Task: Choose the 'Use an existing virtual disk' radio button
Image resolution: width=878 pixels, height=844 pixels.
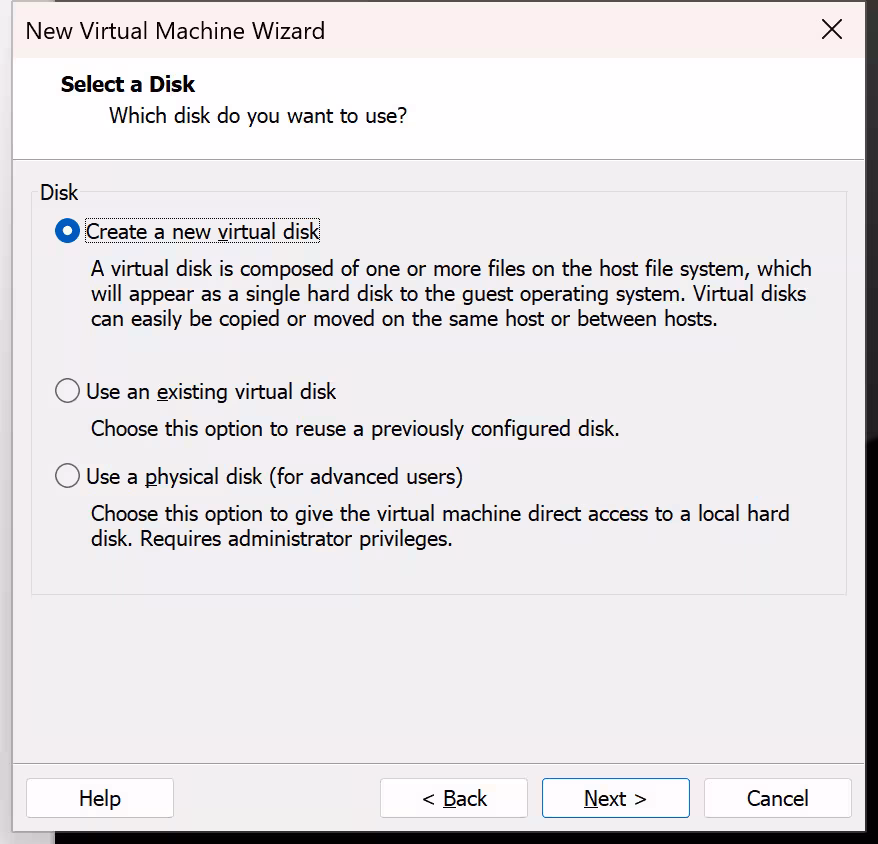Action: pyautogui.click(x=67, y=391)
